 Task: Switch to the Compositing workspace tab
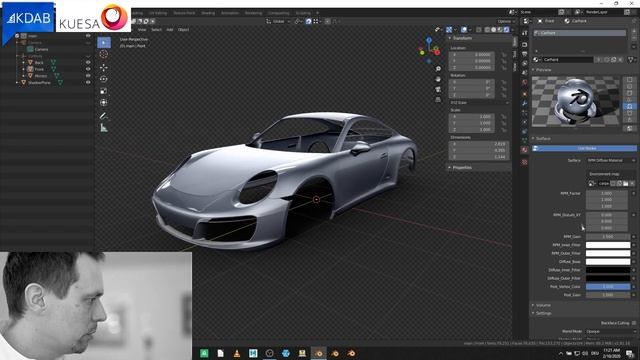[x=279, y=13]
